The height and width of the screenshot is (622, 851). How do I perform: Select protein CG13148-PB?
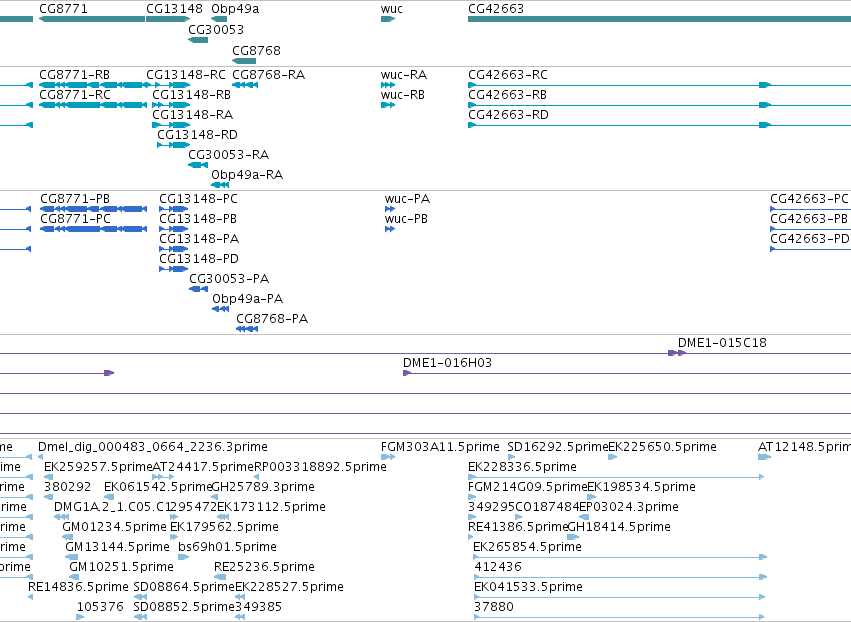click(198, 219)
